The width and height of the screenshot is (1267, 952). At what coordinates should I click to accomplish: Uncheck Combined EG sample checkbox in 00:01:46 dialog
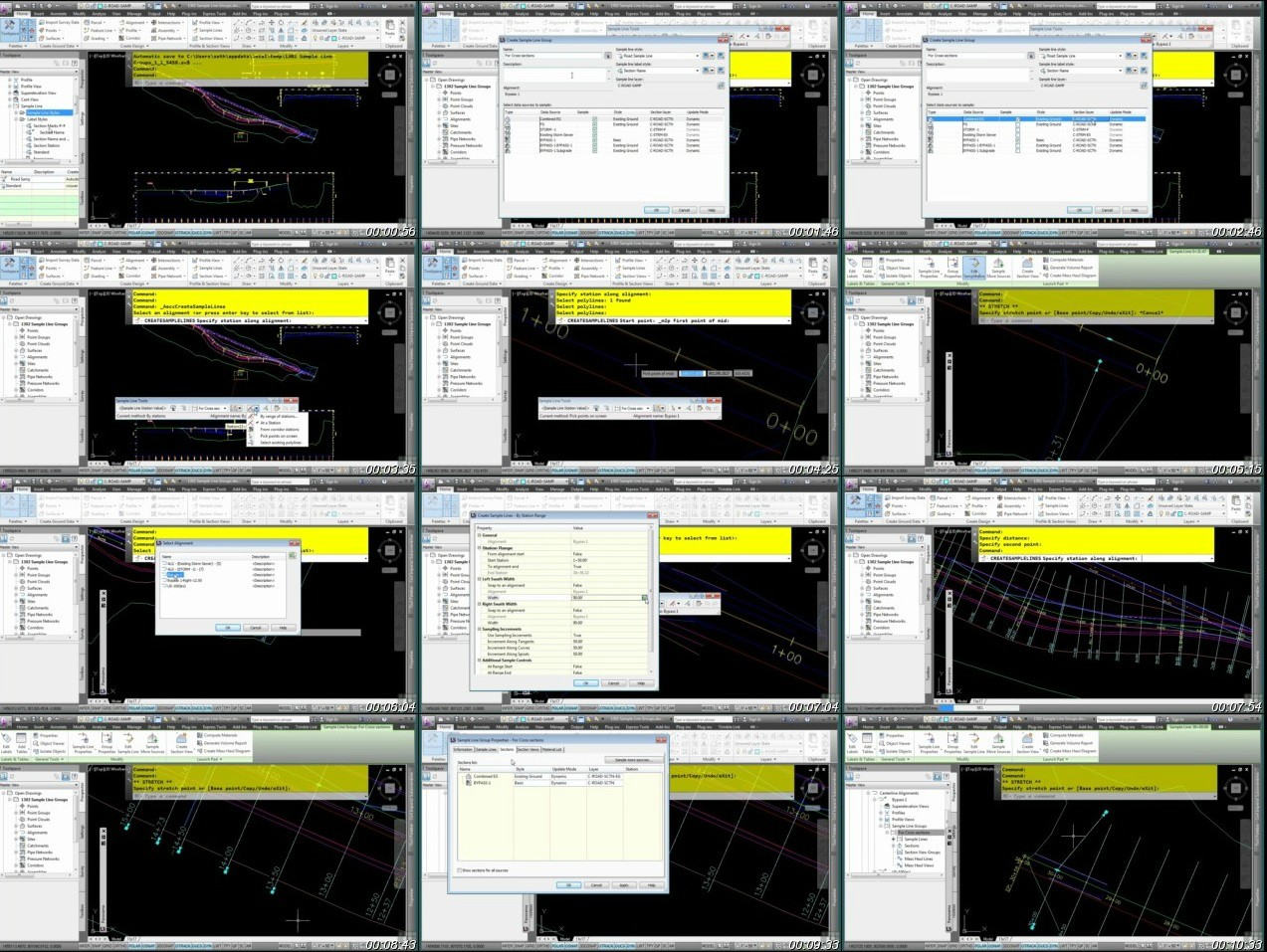click(595, 119)
